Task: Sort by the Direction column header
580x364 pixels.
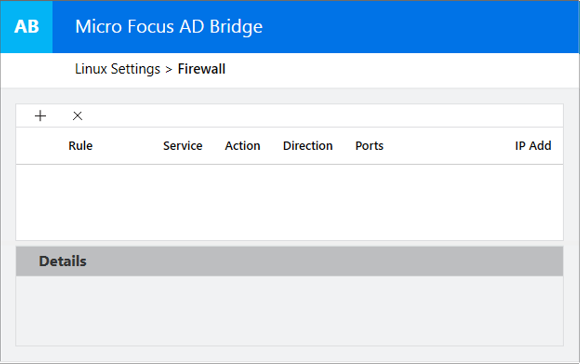Action: [x=308, y=146]
